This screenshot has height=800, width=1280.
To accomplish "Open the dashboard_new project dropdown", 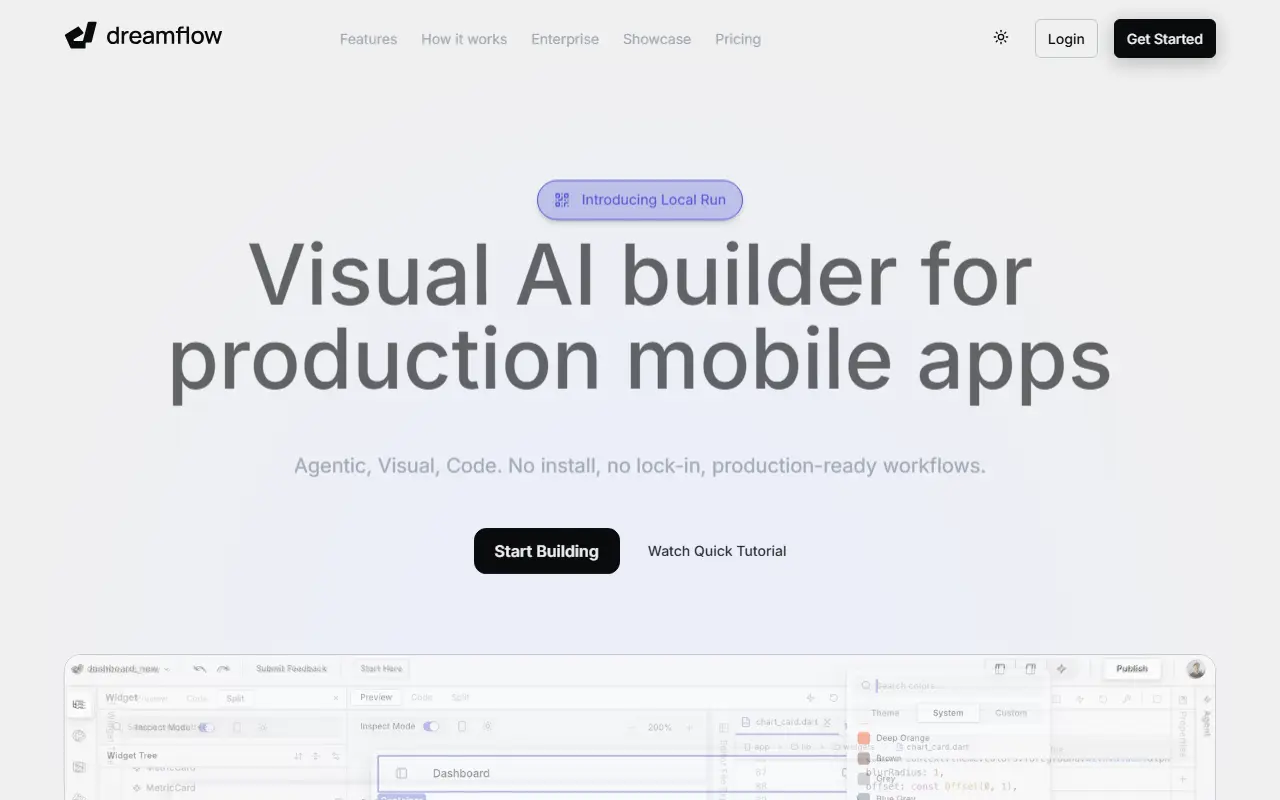I will tap(122, 669).
